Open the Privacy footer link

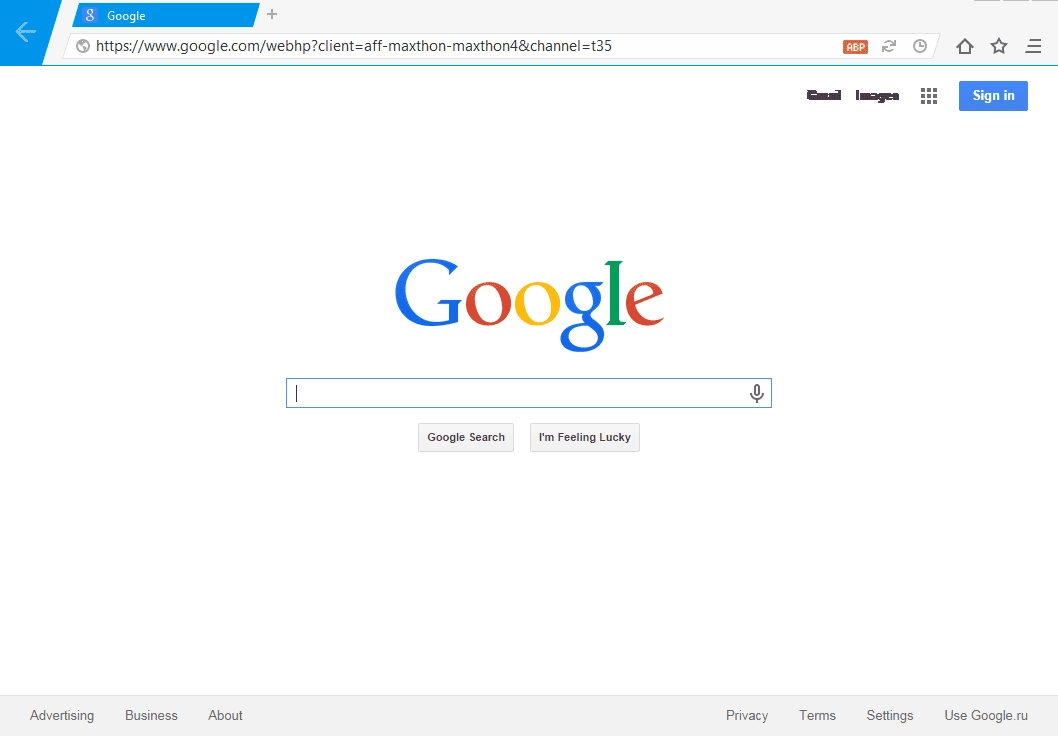(x=747, y=715)
